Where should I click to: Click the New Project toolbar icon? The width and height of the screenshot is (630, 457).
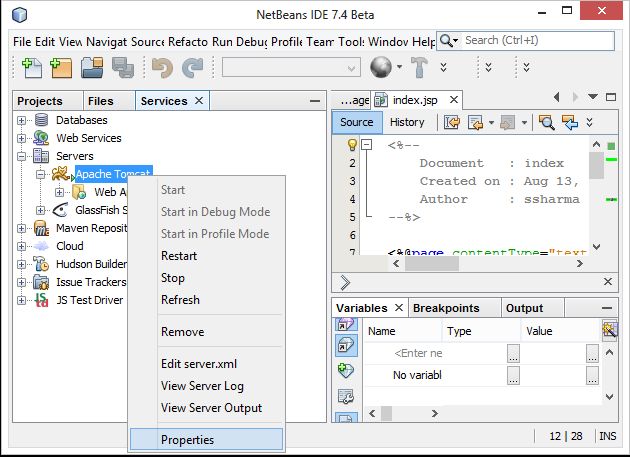tap(61, 68)
